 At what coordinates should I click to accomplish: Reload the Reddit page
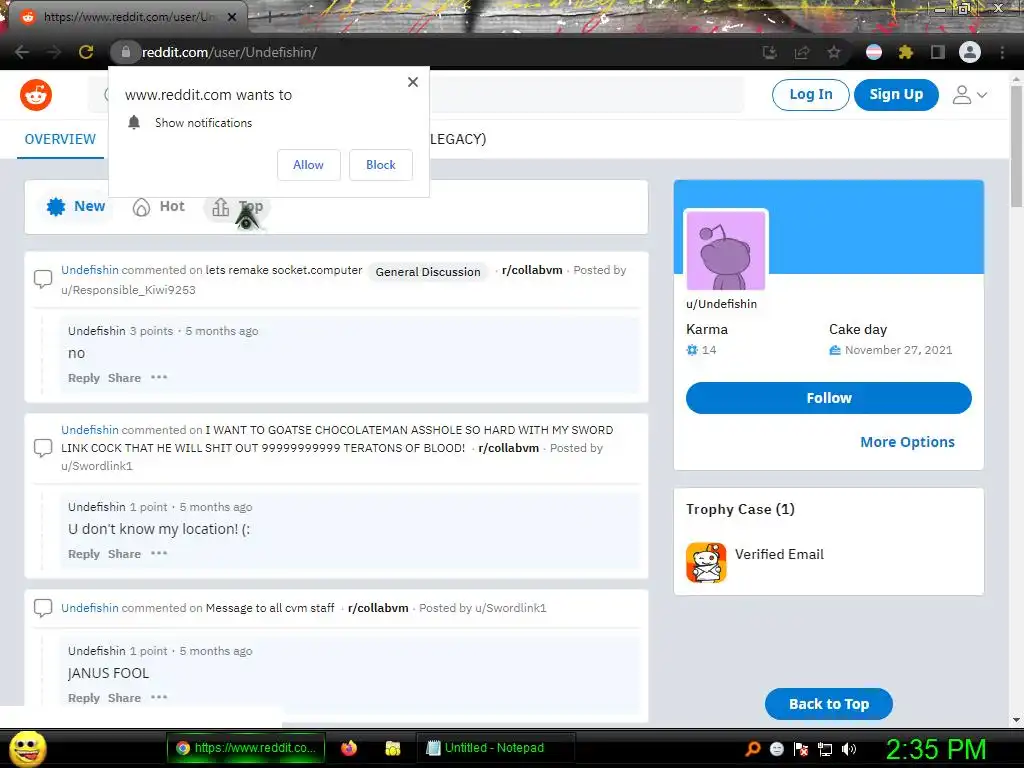pos(86,52)
